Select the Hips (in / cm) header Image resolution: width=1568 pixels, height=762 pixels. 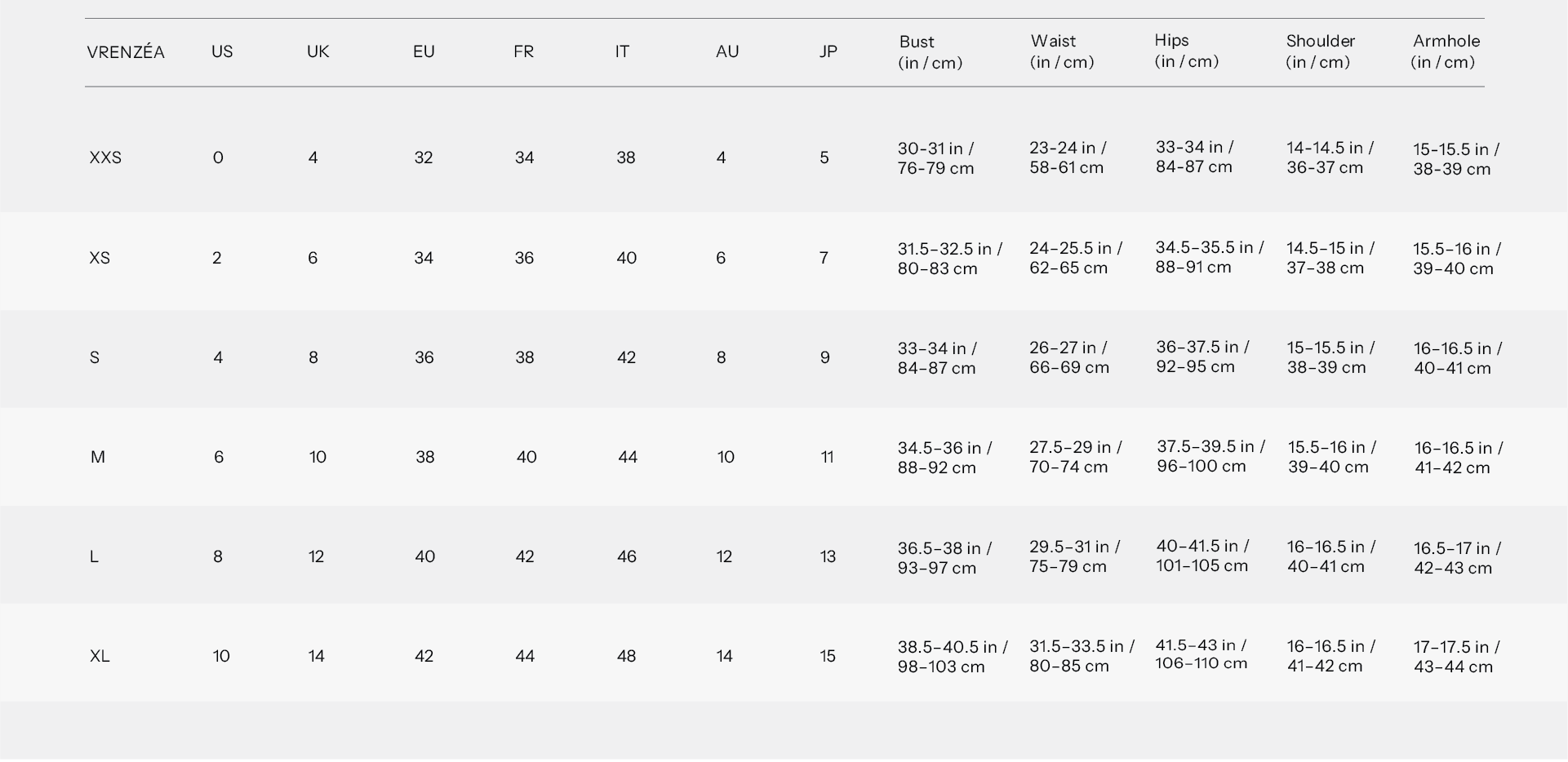pyautogui.click(x=1186, y=51)
